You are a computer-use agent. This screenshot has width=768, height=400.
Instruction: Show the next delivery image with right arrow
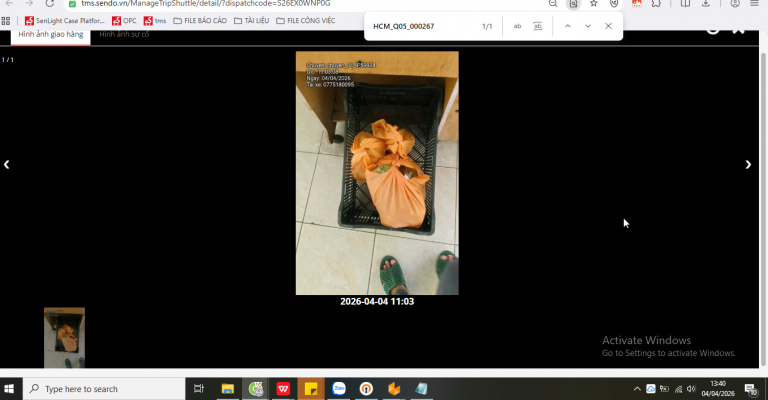coord(748,165)
